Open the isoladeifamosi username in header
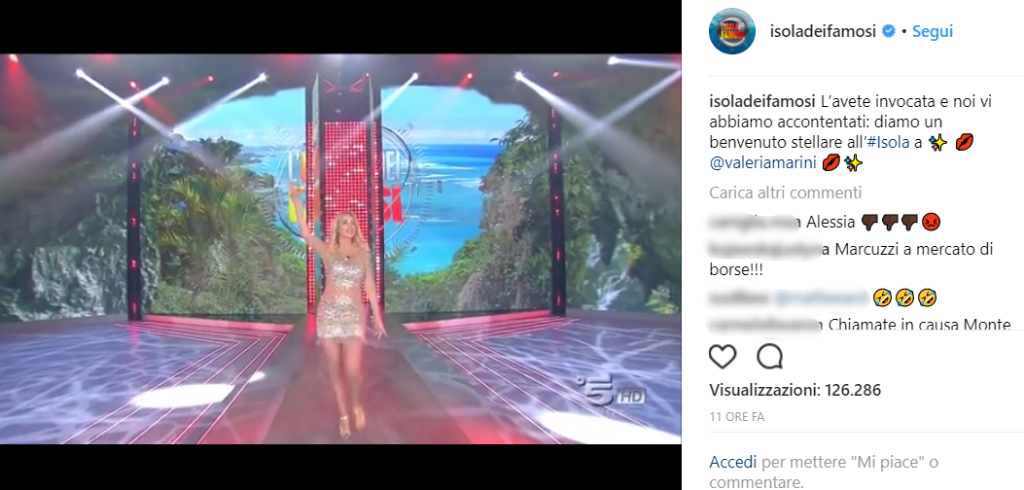 823,31
